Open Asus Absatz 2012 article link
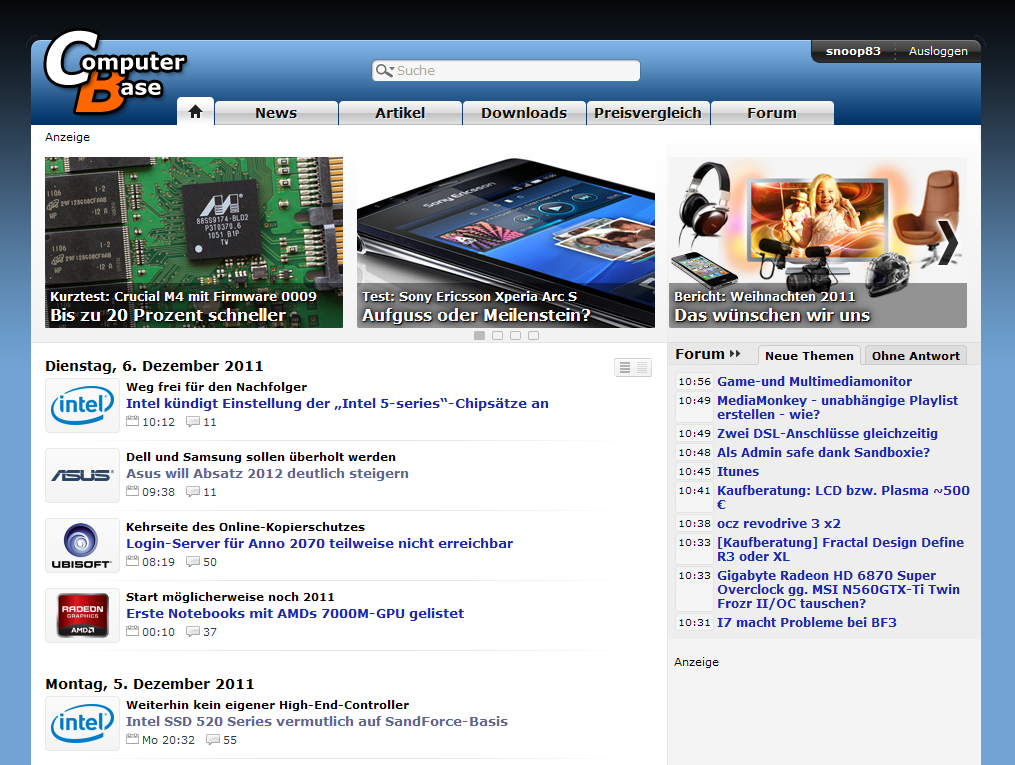This screenshot has width=1015, height=765. point(267,473)
